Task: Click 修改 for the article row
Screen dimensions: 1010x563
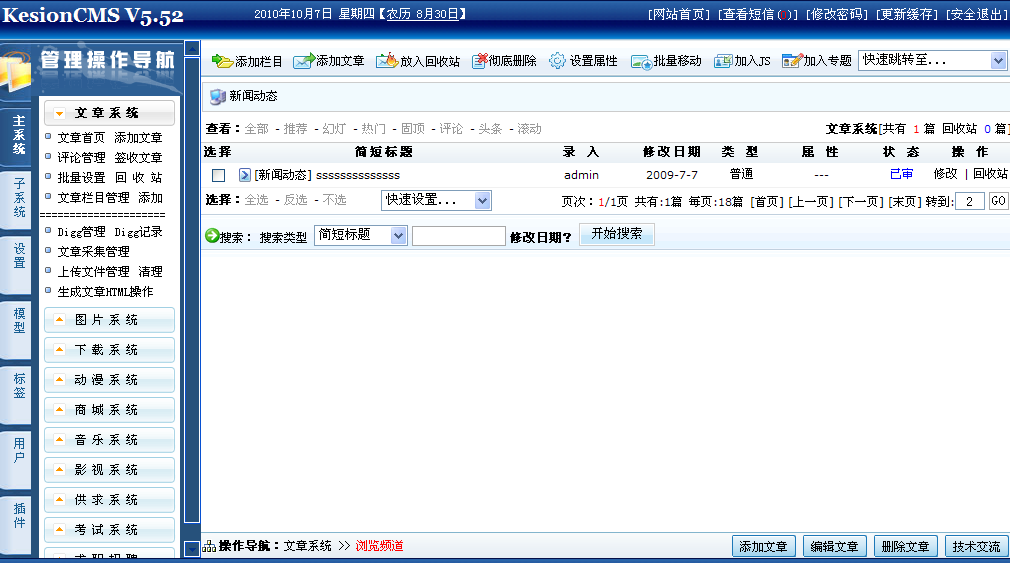Action: coord(945,174)
